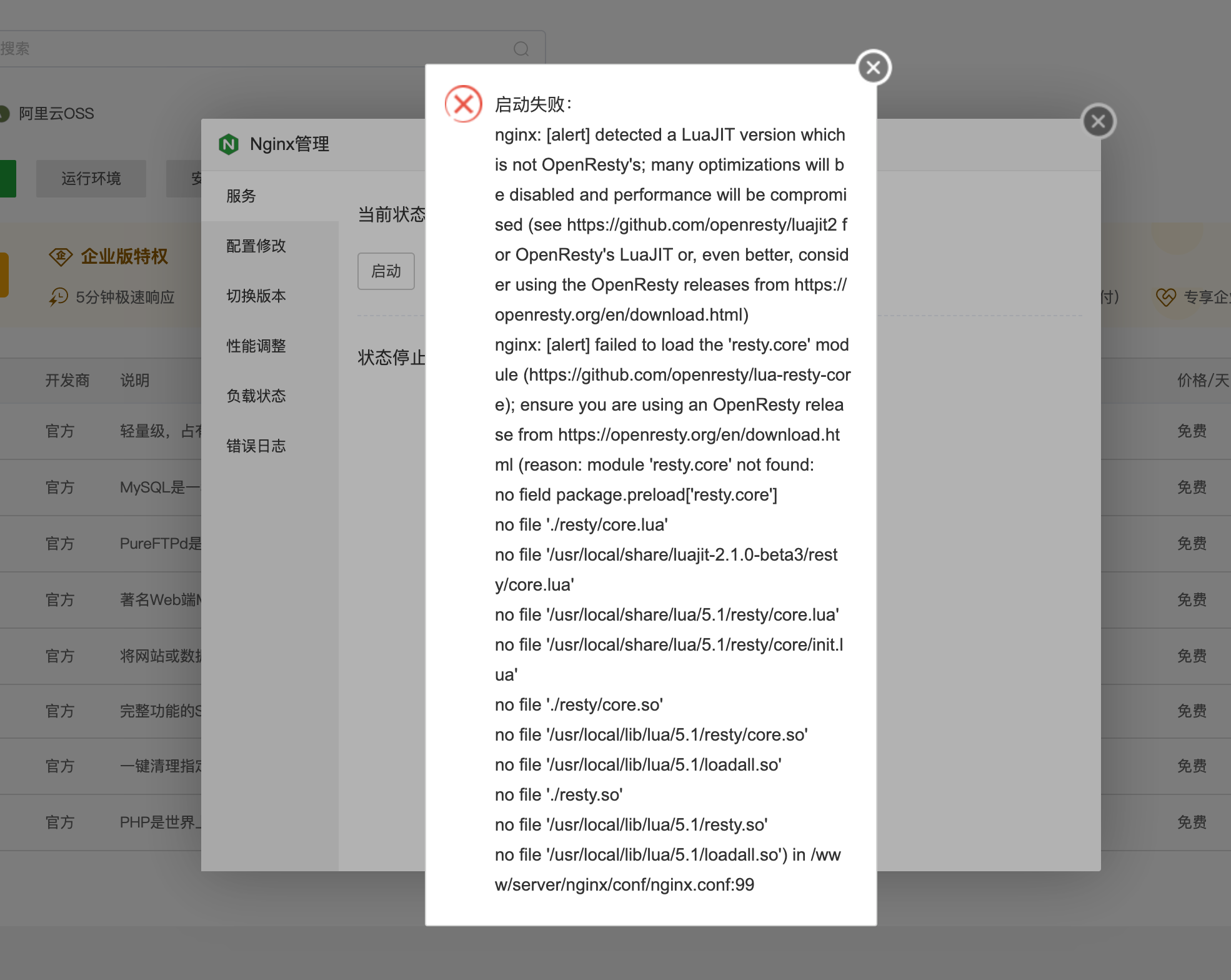Open the 服务 tab in Nginx管理
Viewport: 1231px width, 980px height.
(270, 196)
